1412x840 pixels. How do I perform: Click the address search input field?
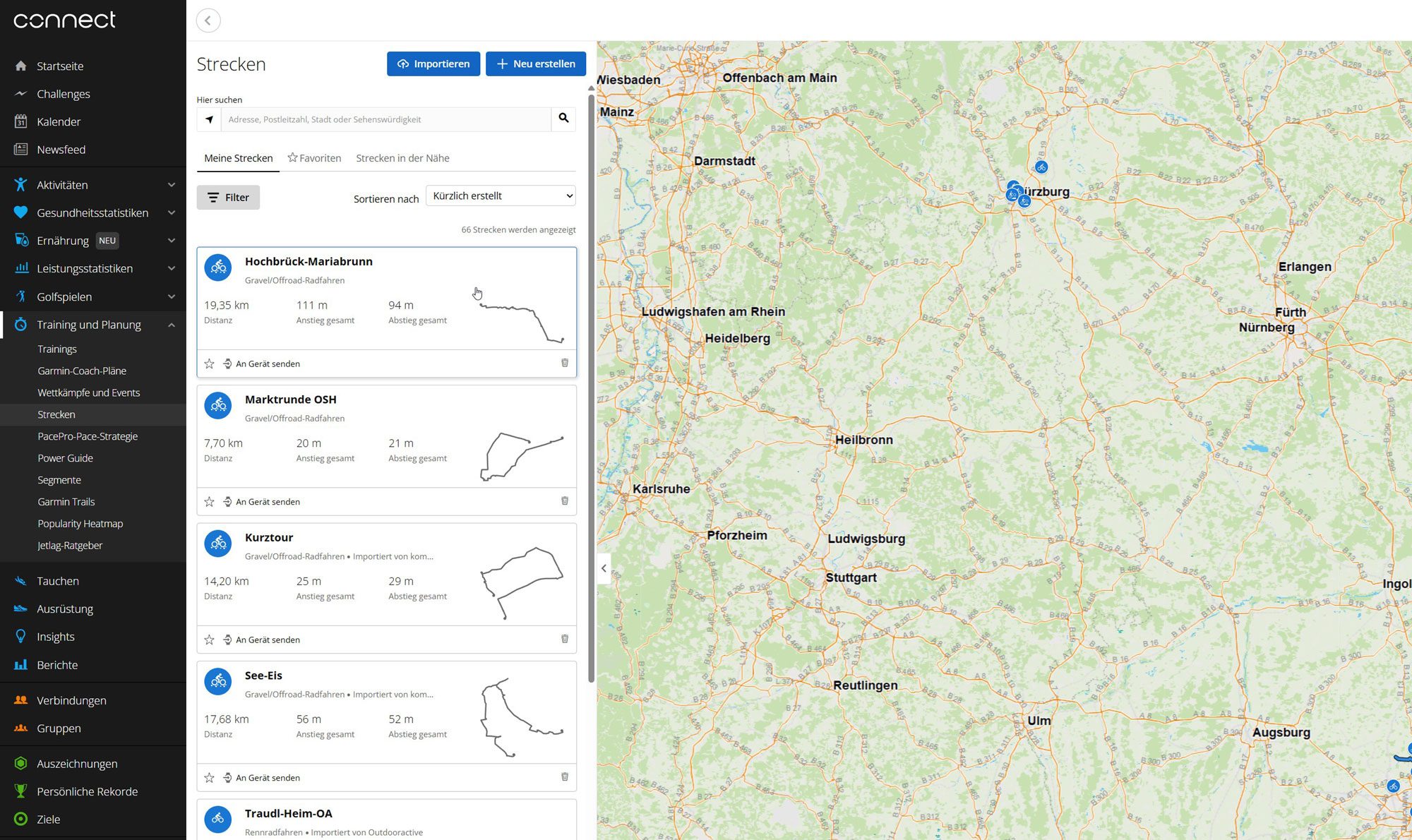point(385,119)
